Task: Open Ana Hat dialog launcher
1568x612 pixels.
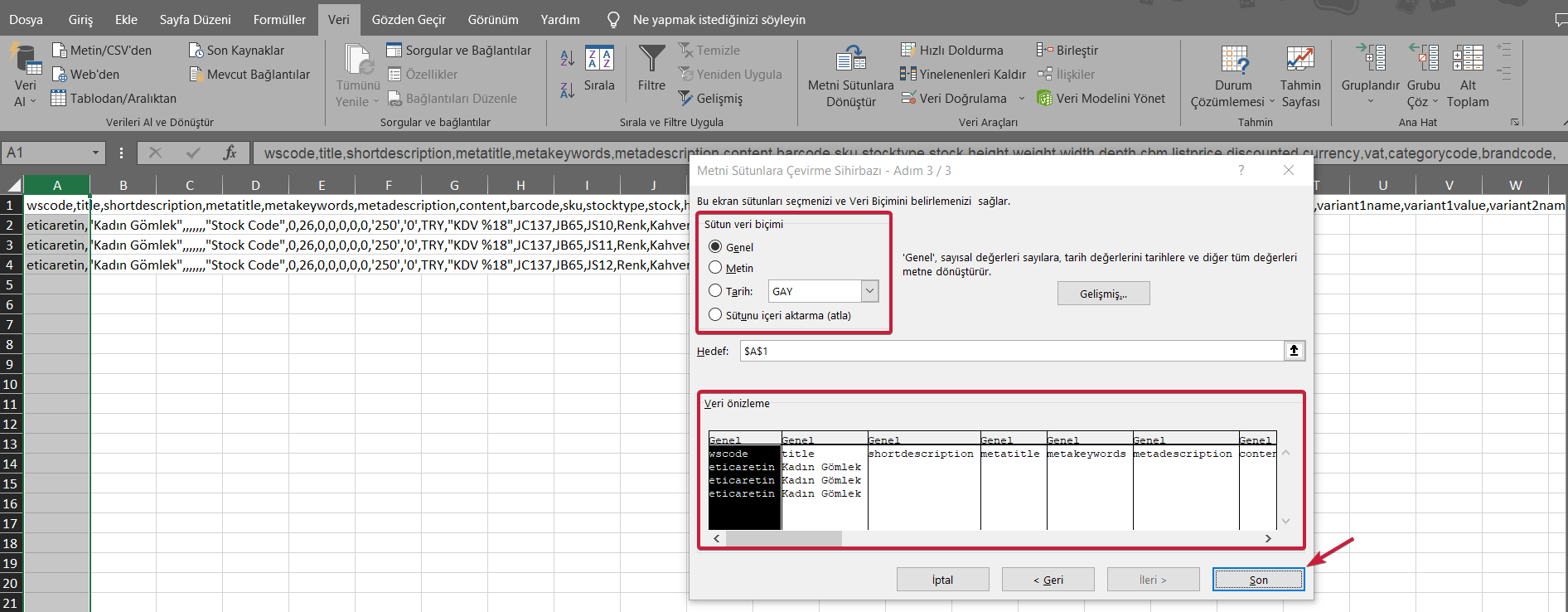Action: 1515,122
